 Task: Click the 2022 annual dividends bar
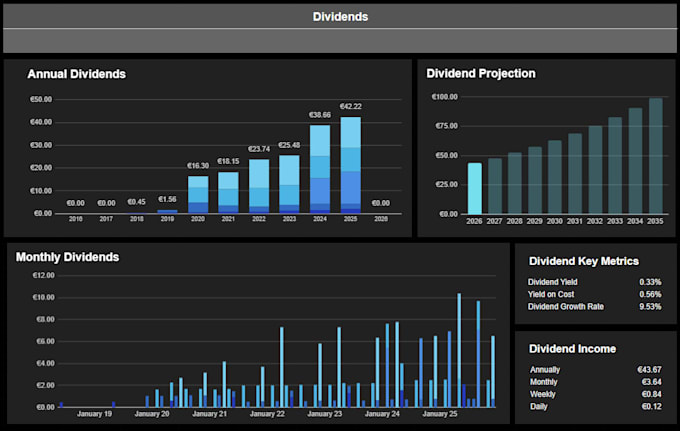259,186
